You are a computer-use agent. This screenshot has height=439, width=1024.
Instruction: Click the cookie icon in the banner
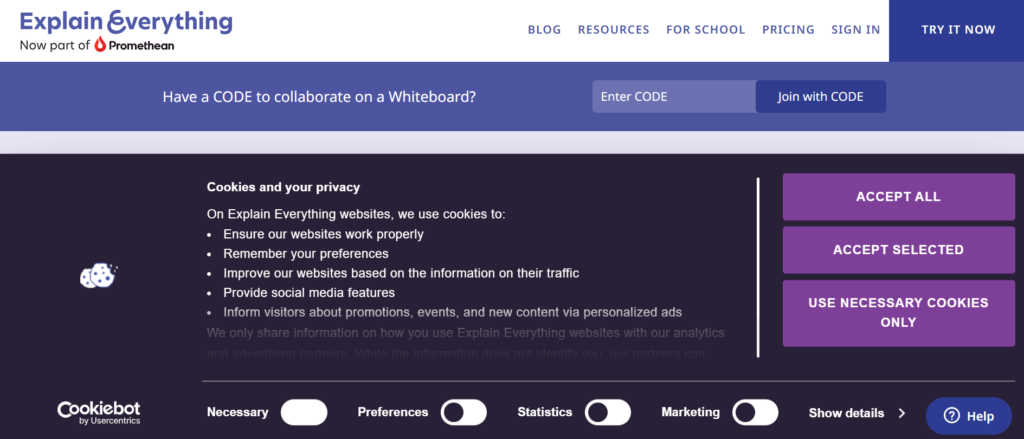(98, 275)
